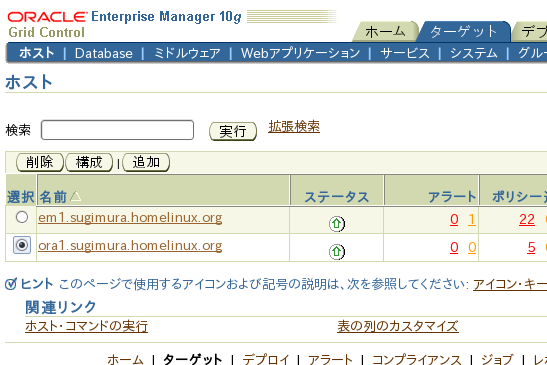This screenshot has height=365, width=547.
Task: Open the 拡張検索 advanced search link
Action: click(294, 127)
